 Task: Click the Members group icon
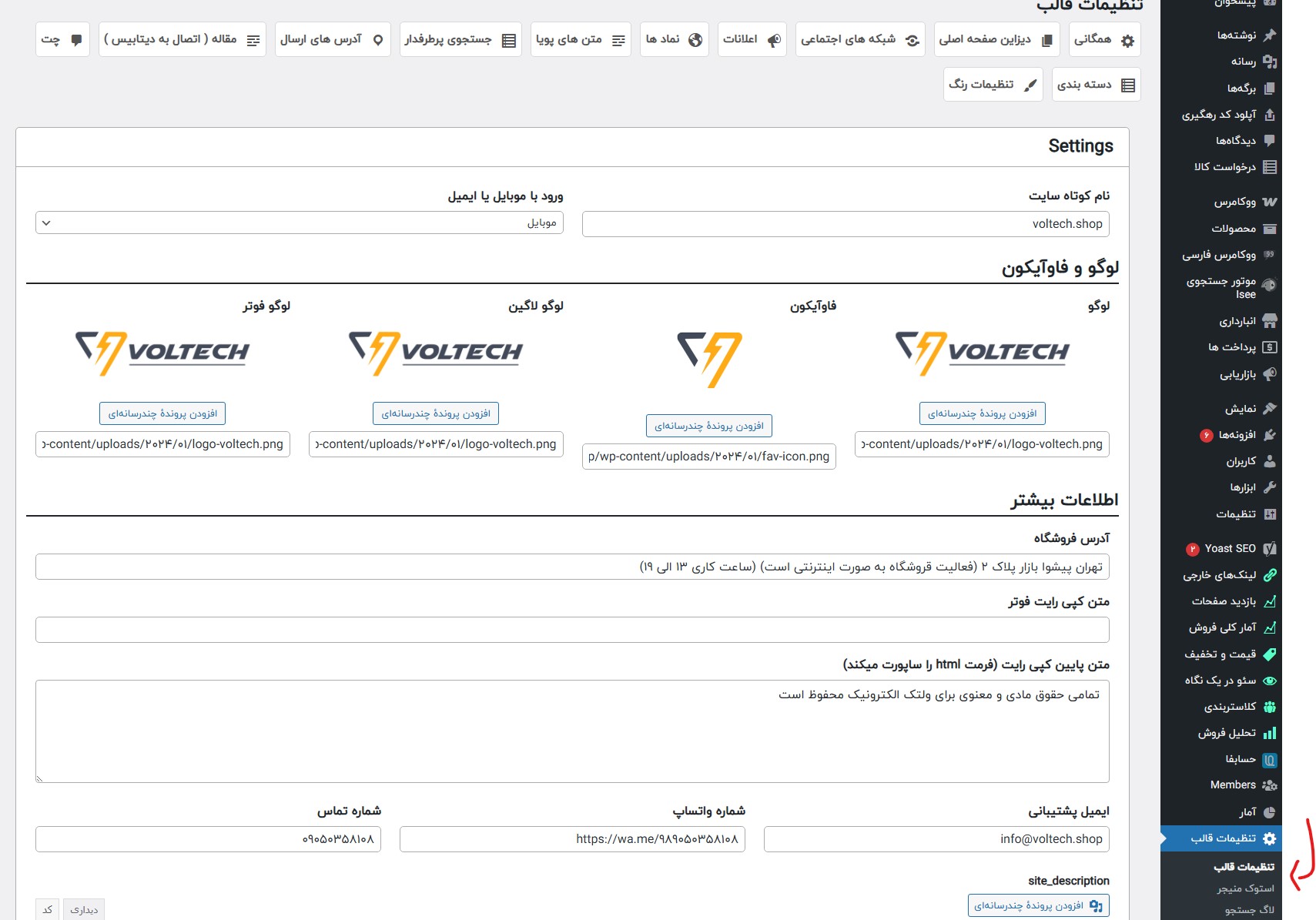click(1270, 785)
